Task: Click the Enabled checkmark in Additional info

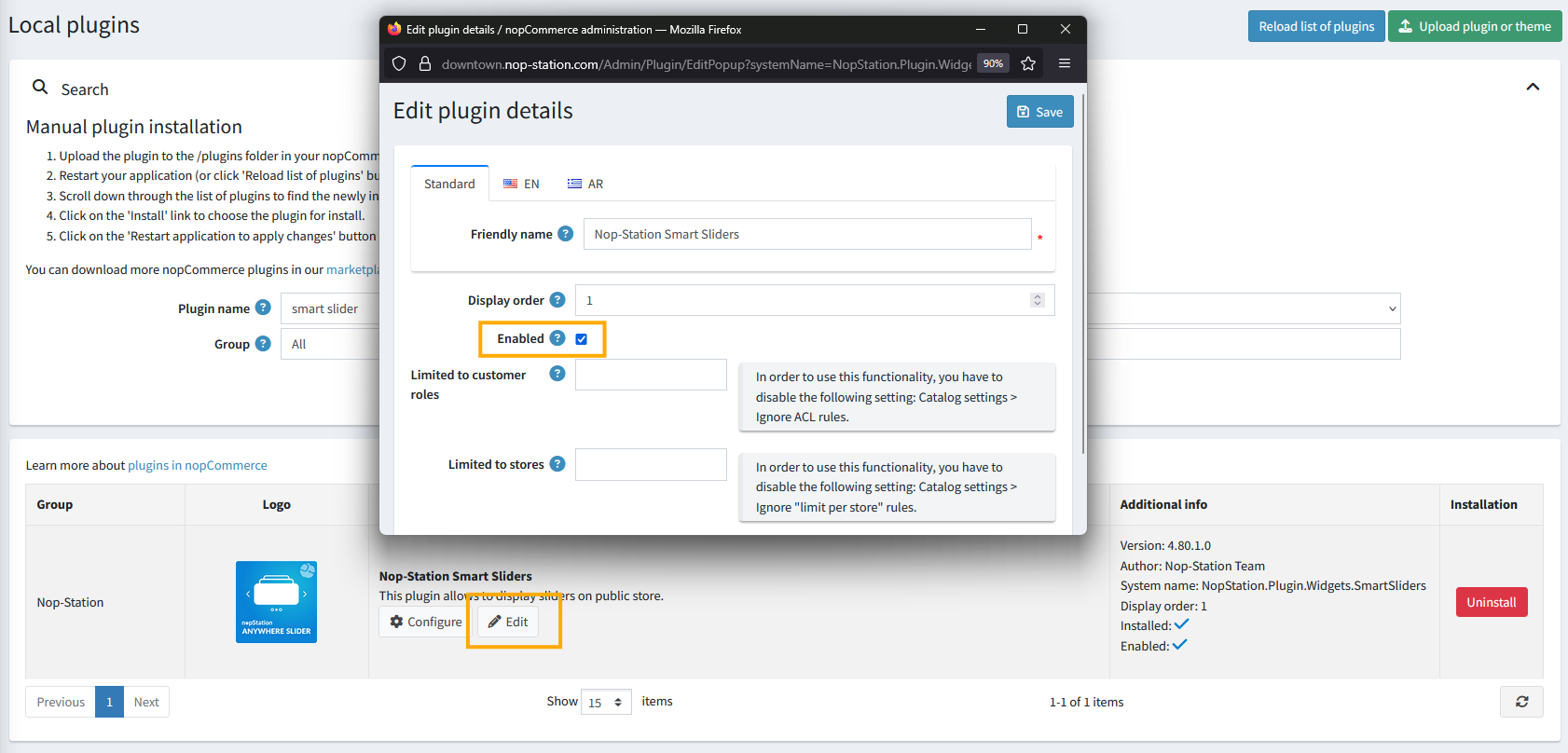Action: coord(1179,645)
